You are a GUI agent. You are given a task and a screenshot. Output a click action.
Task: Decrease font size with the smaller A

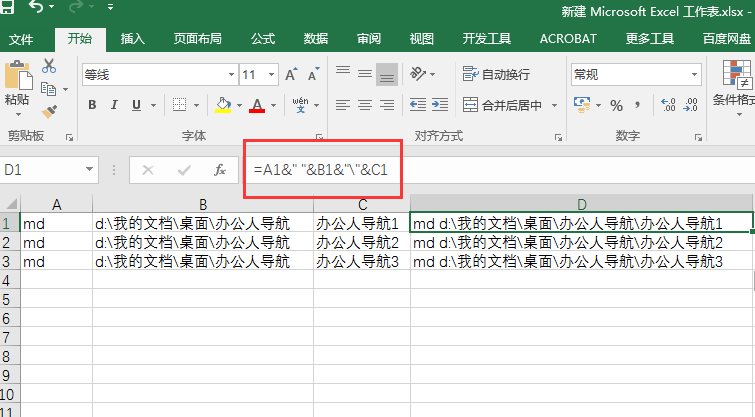[x=314, y=75]
